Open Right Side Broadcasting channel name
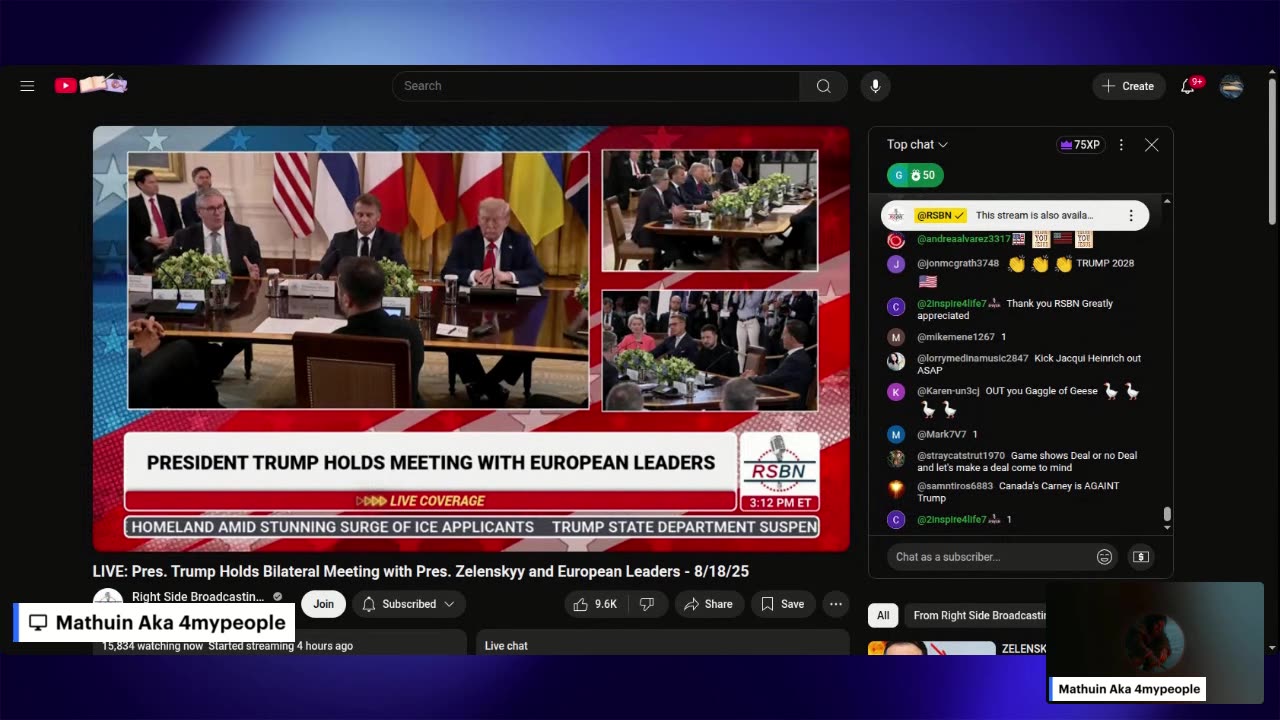 pos(198,597)
